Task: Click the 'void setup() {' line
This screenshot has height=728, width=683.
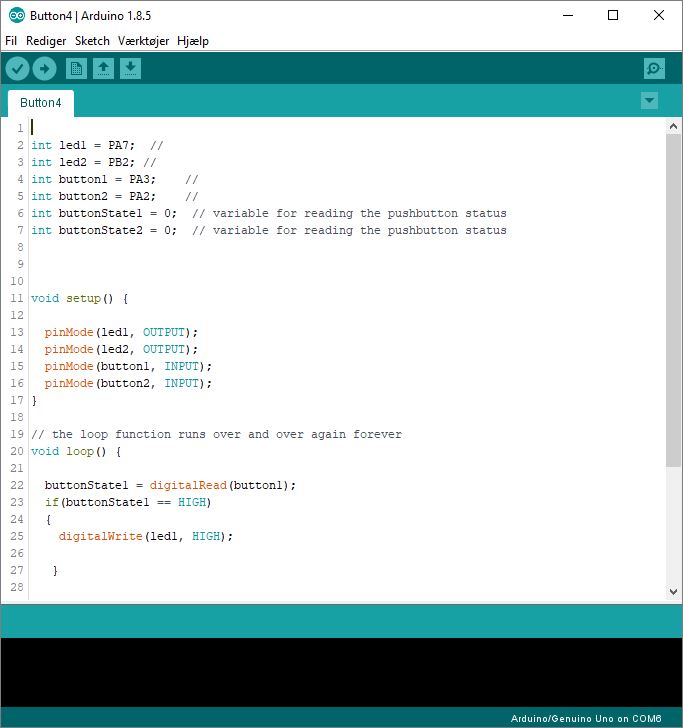Action: 79,298
